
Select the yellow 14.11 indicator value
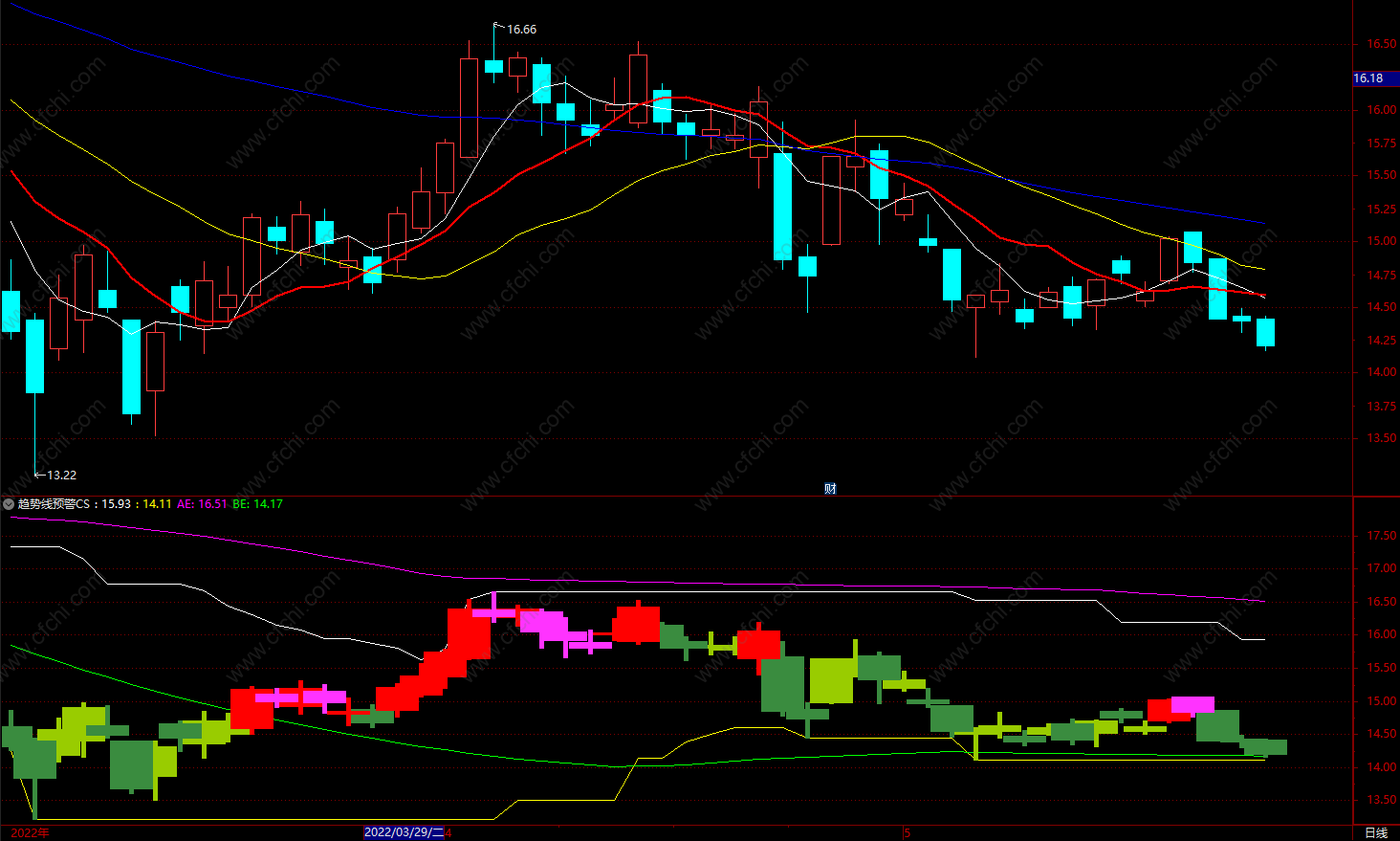(x=158, y=504)
